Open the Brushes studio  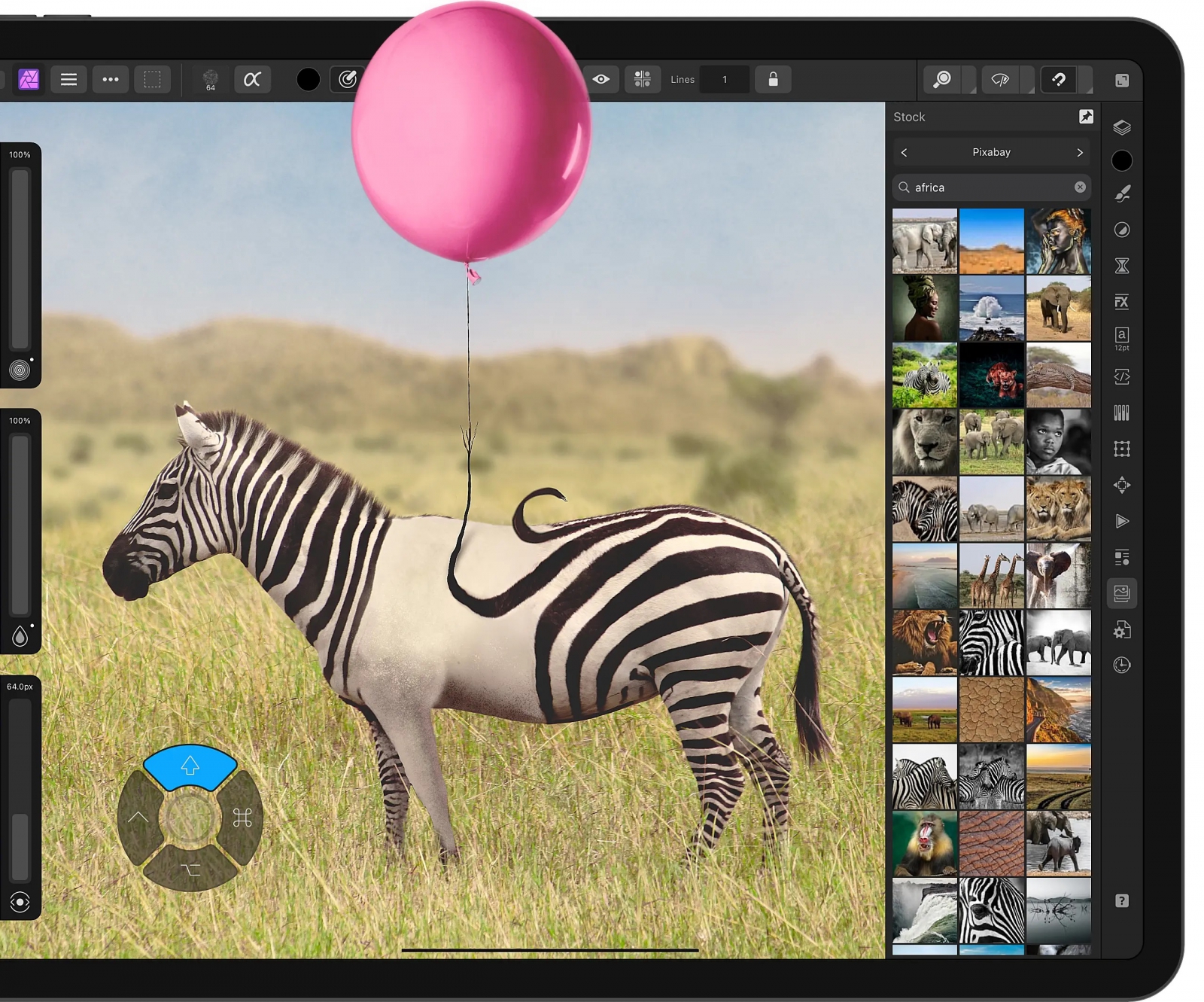pyautogui.click(x=1122, y=194)
